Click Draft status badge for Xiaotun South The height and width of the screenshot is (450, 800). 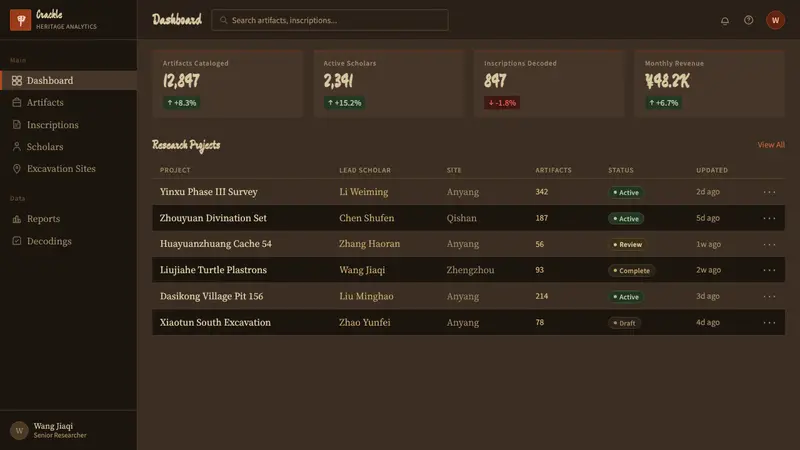(624, 323)
